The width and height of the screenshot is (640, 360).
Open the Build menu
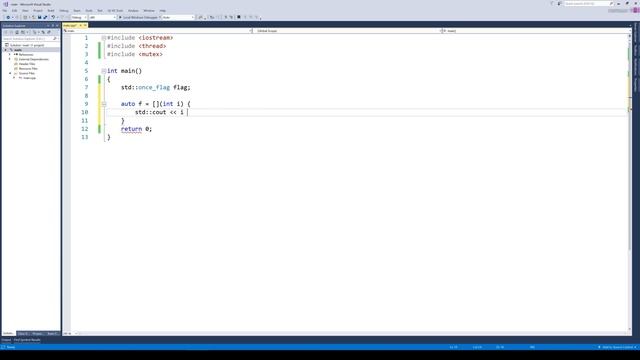coord(51,11)
